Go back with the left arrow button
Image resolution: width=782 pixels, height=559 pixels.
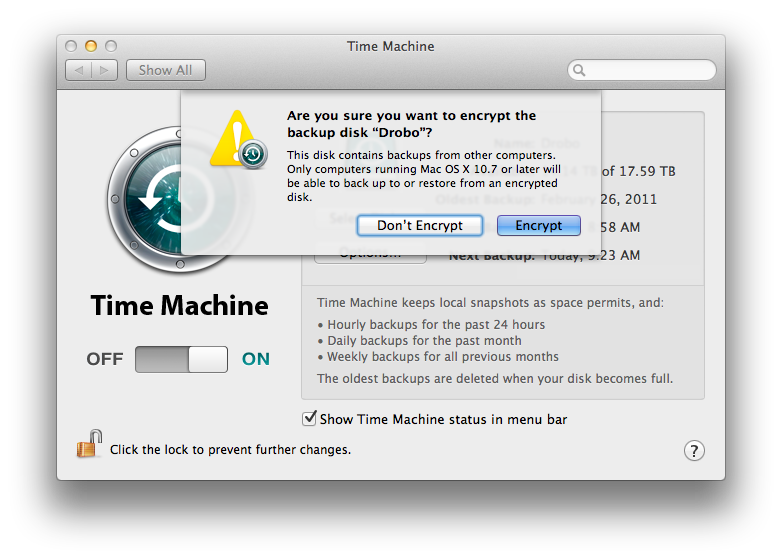(79, 70)
